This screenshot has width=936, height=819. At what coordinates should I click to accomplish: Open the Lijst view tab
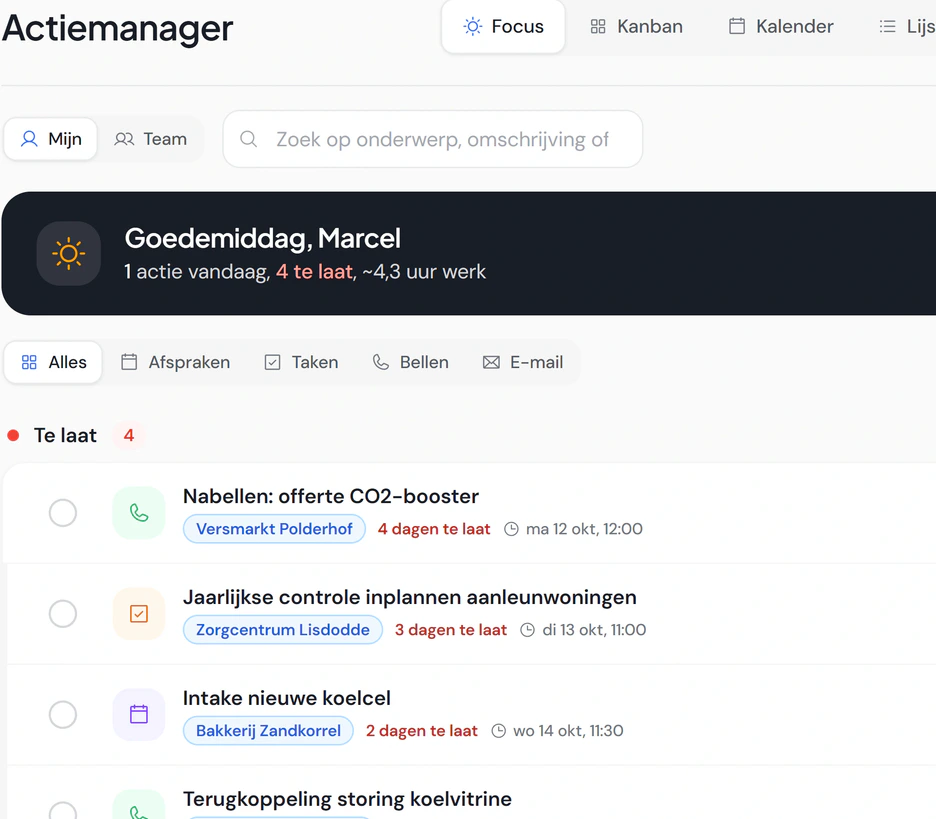pyautogui.click(x=907, y=27)
